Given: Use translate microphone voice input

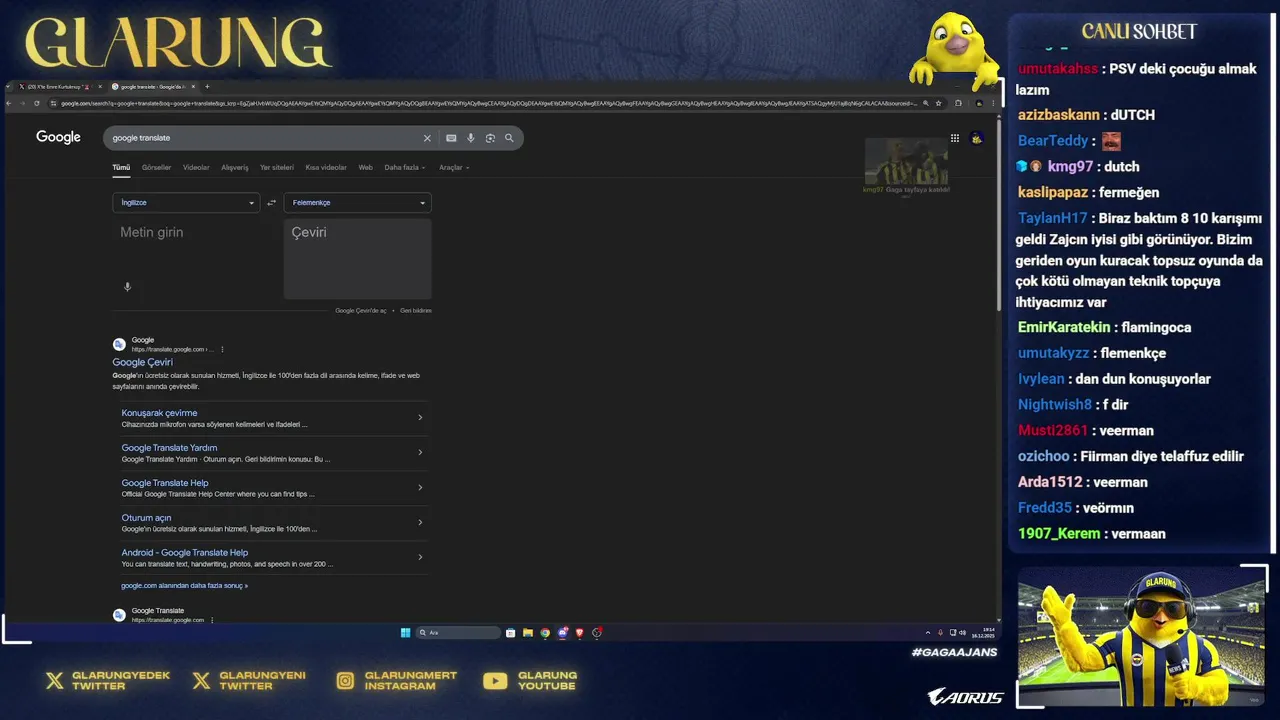Looking at the screenshot, I should point(127,287).
